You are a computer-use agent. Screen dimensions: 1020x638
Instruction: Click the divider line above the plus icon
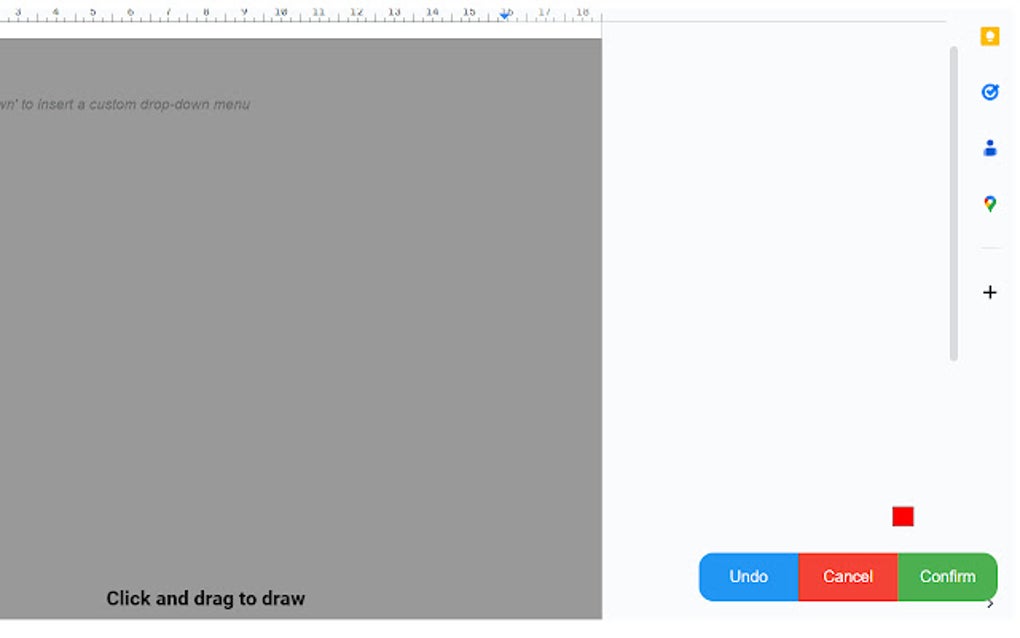click(989, 248)
